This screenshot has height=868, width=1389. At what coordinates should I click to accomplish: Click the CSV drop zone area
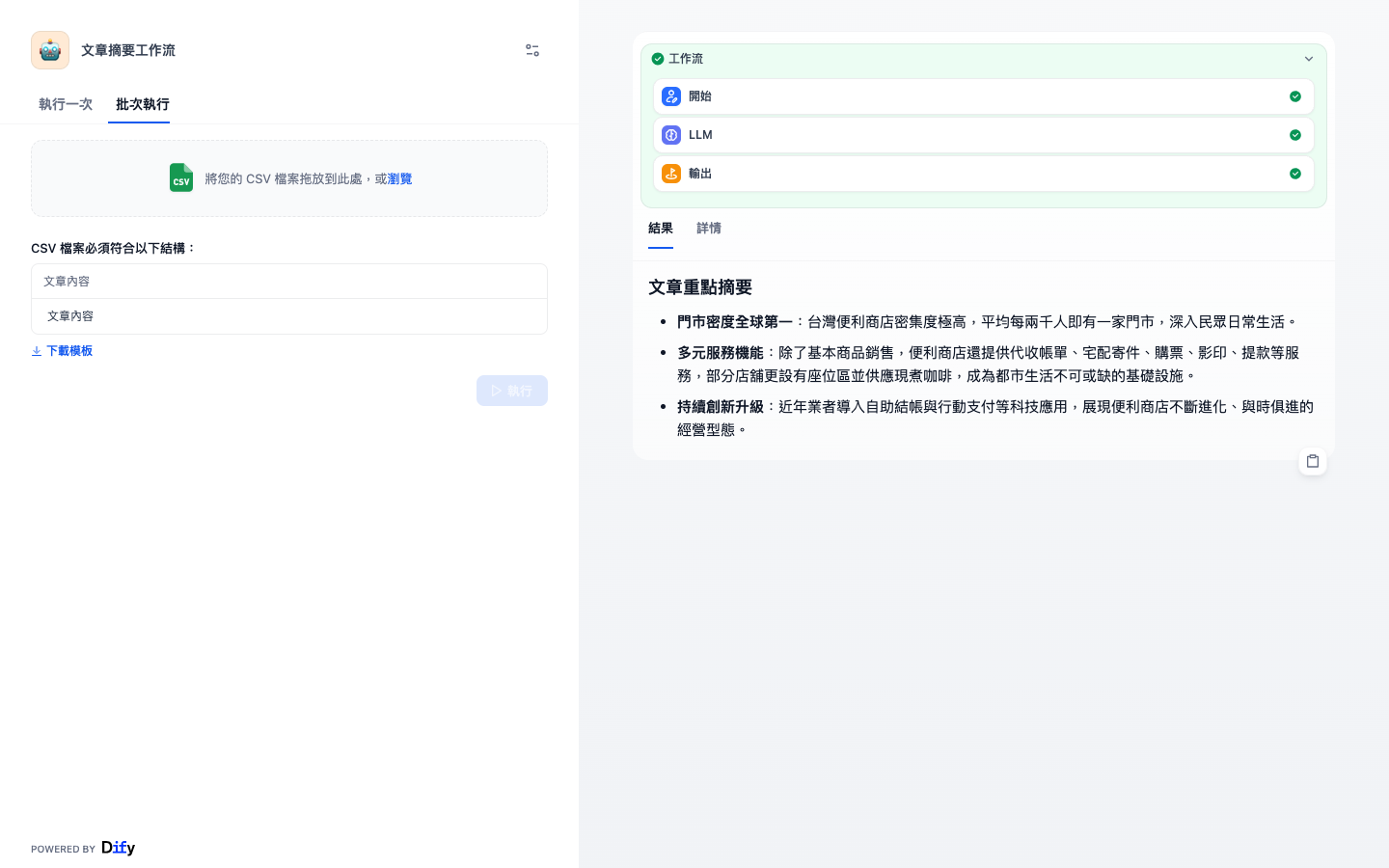(x=289, y=178)
